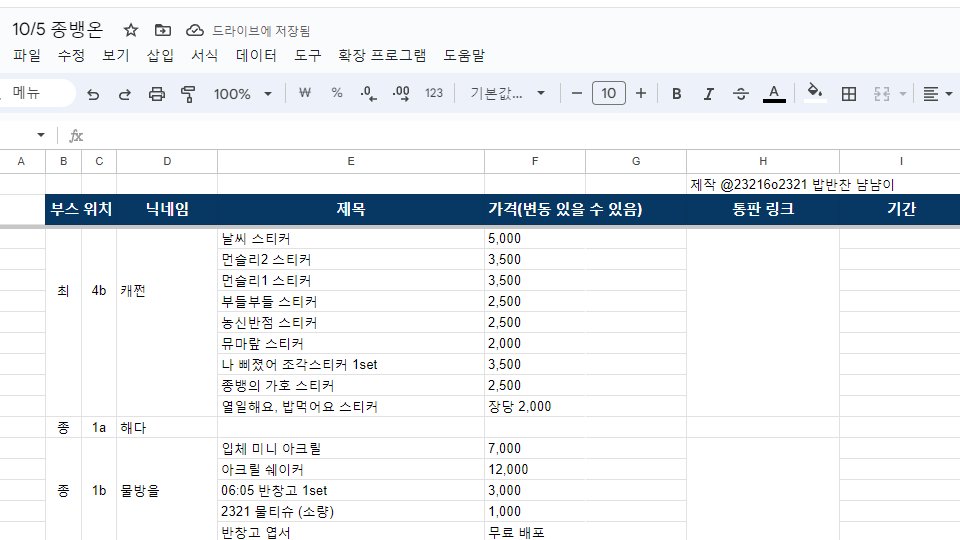Open the 확장 프로그램 menu
The image size is (960, 540).
click(382, 56)
